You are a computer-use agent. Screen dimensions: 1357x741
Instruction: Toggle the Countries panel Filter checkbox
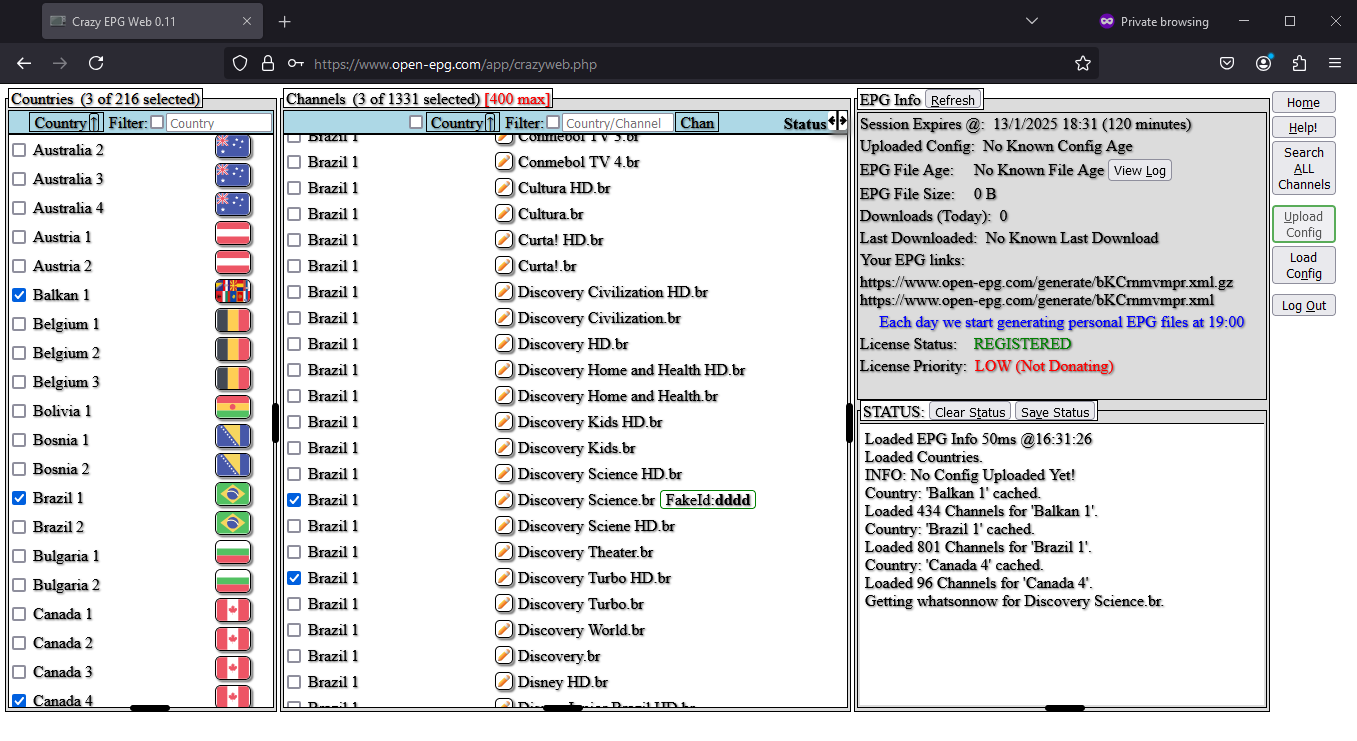[157, 122]
